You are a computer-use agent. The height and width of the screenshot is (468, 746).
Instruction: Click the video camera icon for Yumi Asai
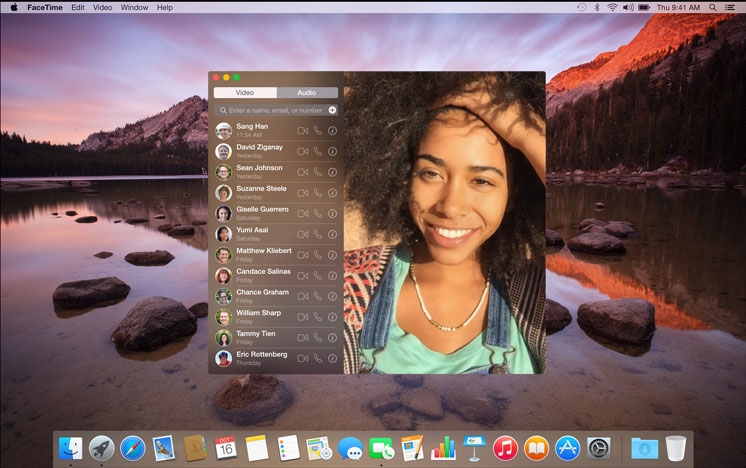pyautogui.click(x=302, y=234)
